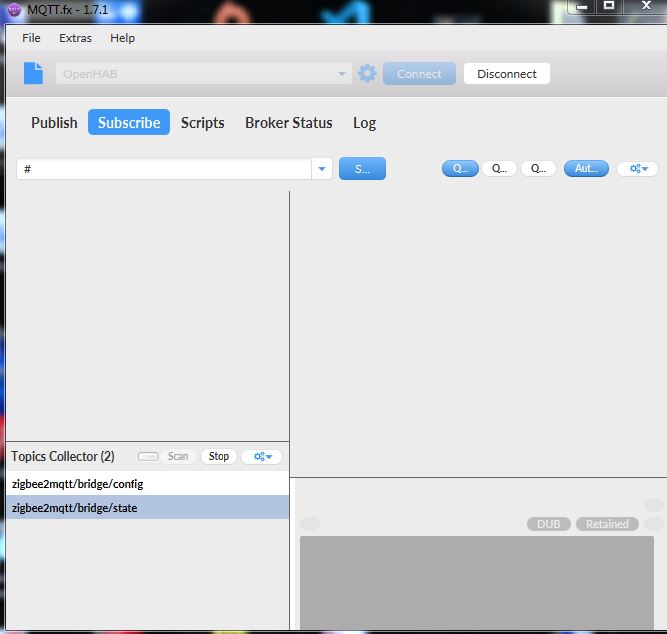Viewport: 667px width, 634px height.
Task: Open the Help menu
Action: coord(123,38)
